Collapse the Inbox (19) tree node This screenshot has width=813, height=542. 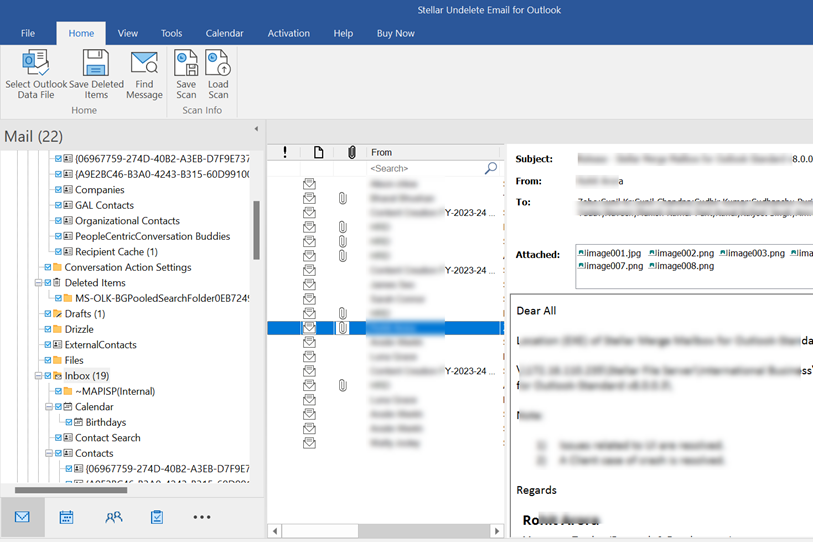[x=38, y=376]
